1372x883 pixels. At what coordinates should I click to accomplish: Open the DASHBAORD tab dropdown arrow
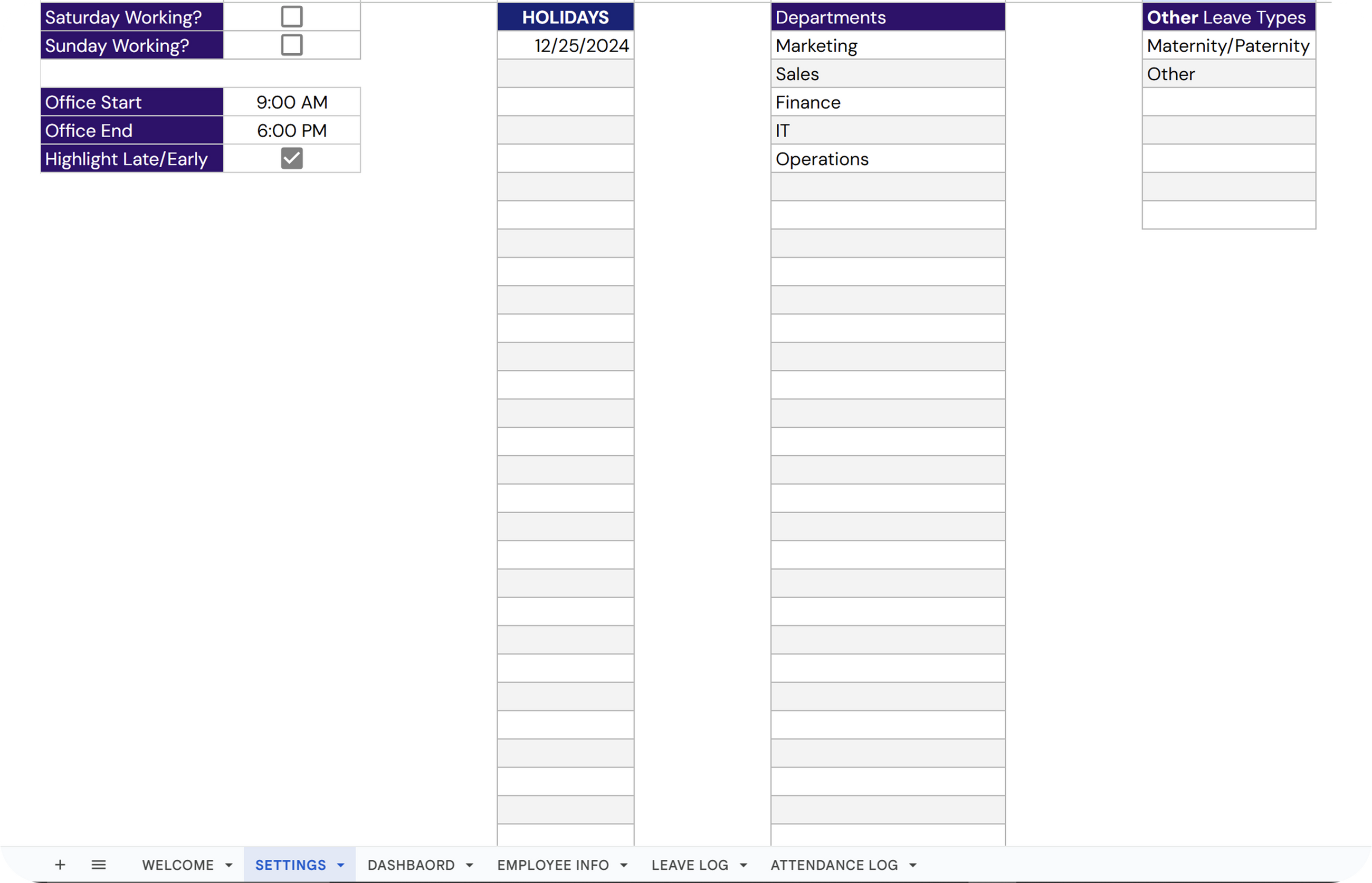click(x=469, y=865)
